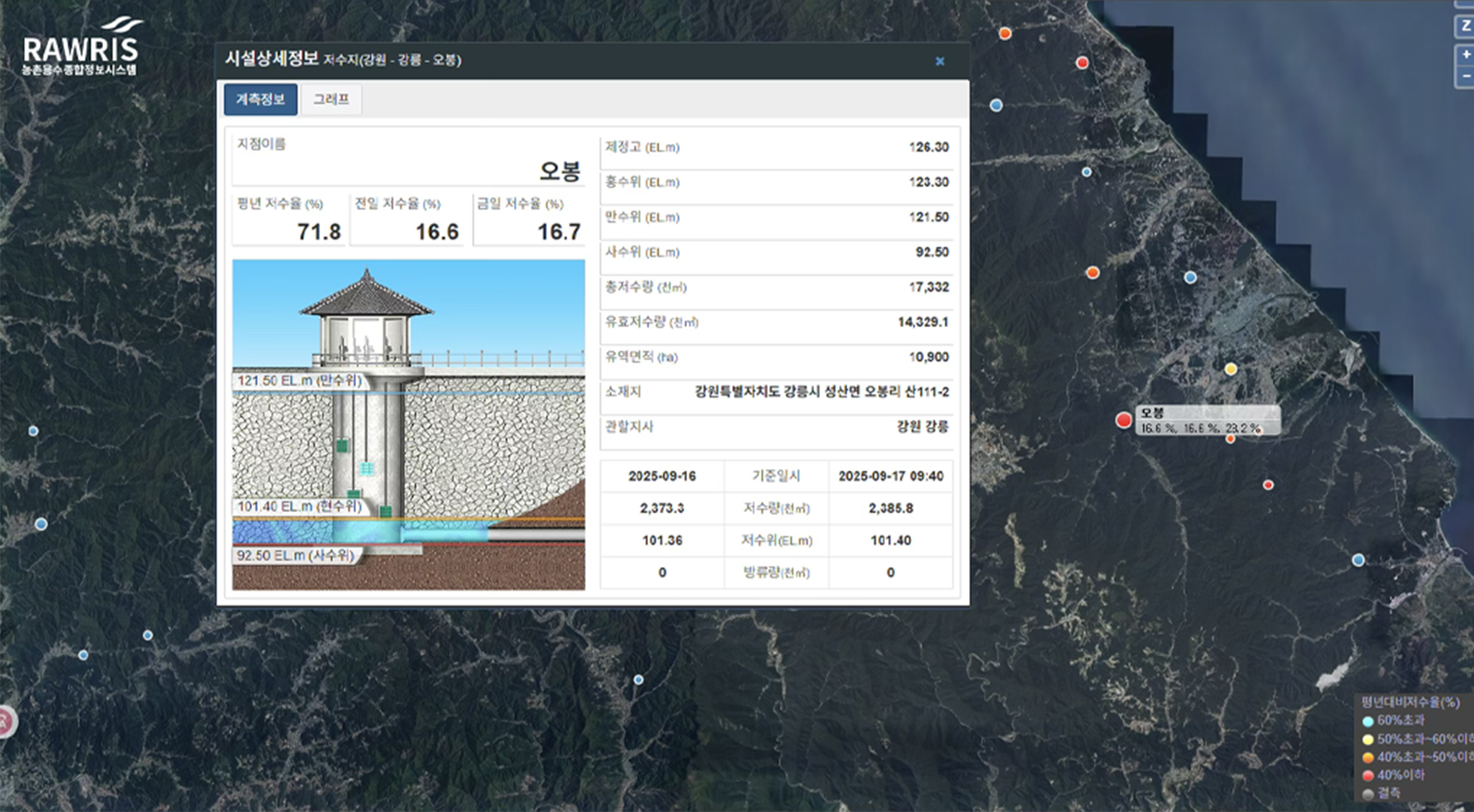Zoom in the map with plus button
This screenshot has width=1474, height=812.
1465,54
